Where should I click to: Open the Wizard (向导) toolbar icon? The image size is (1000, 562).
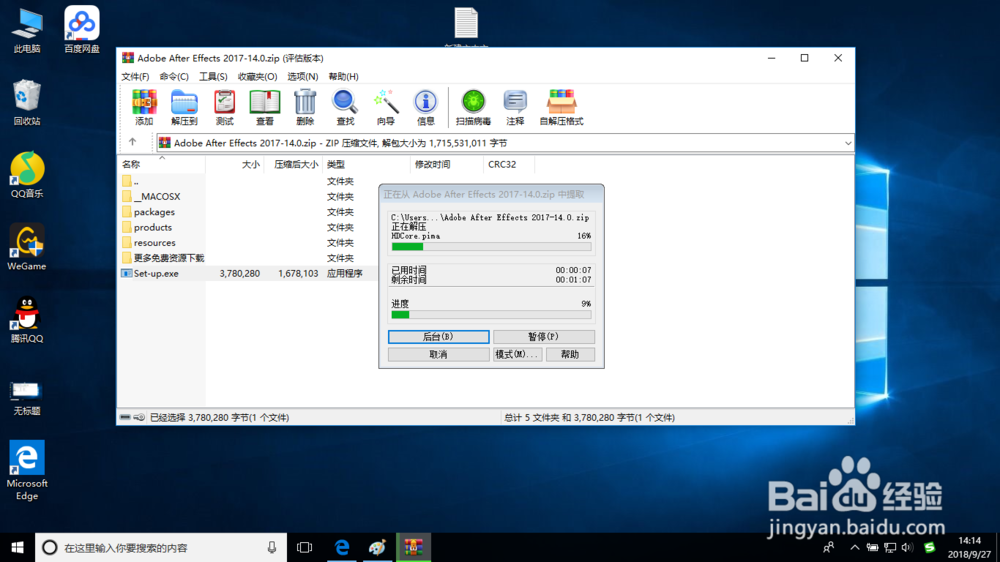385,107
